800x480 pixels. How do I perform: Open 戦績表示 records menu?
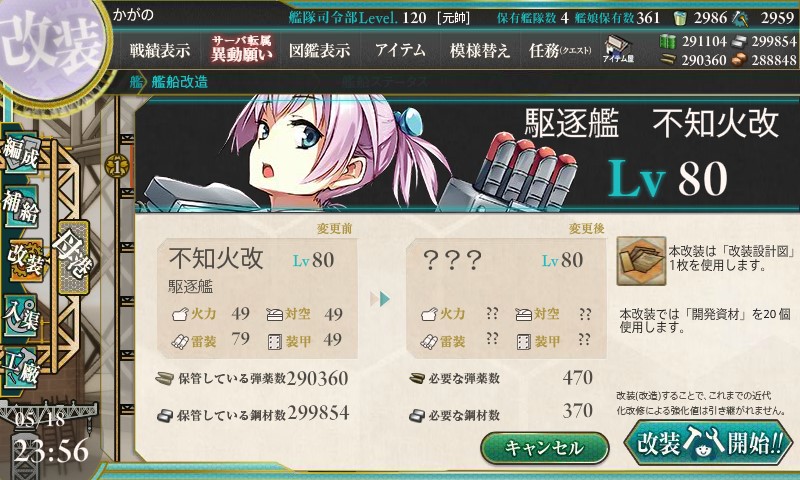(x=160, y=50)
